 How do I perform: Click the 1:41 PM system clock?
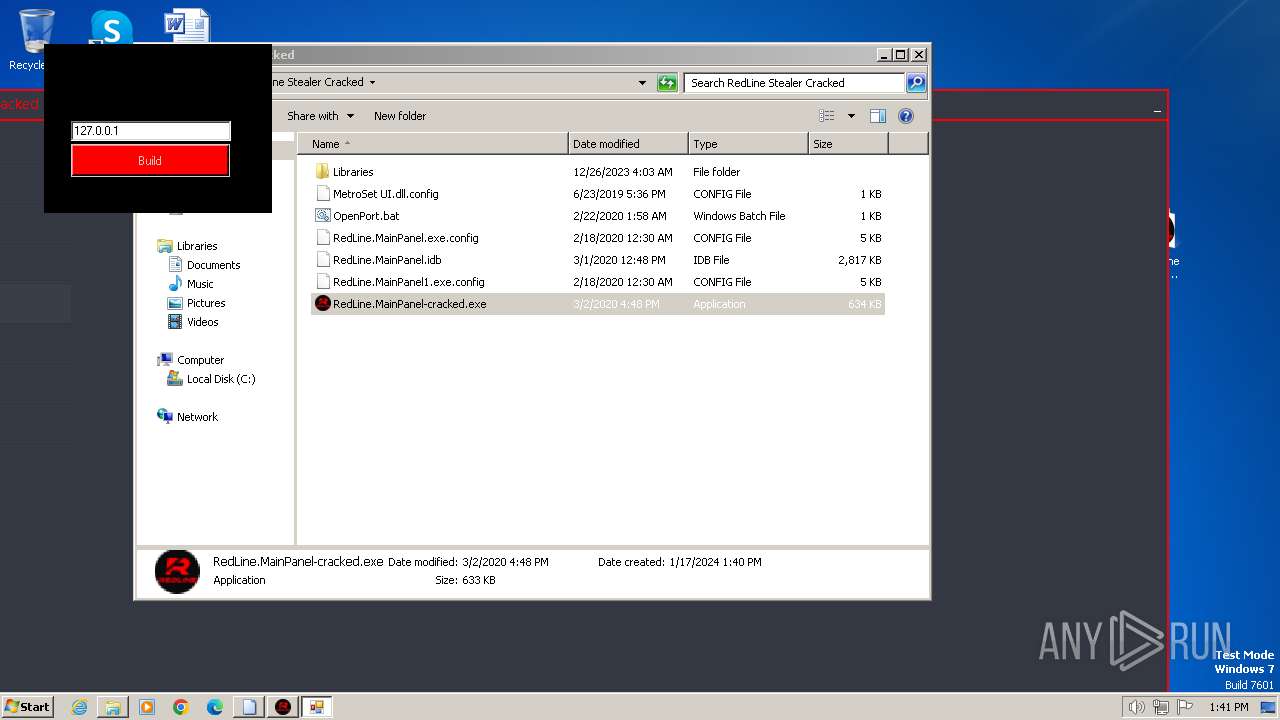click(1228, 707)
